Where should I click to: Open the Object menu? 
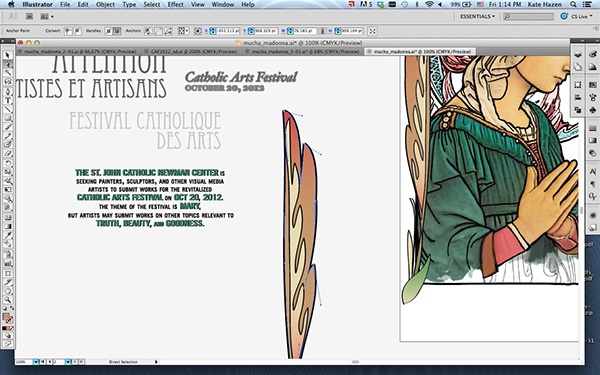(x=105, y=5)
